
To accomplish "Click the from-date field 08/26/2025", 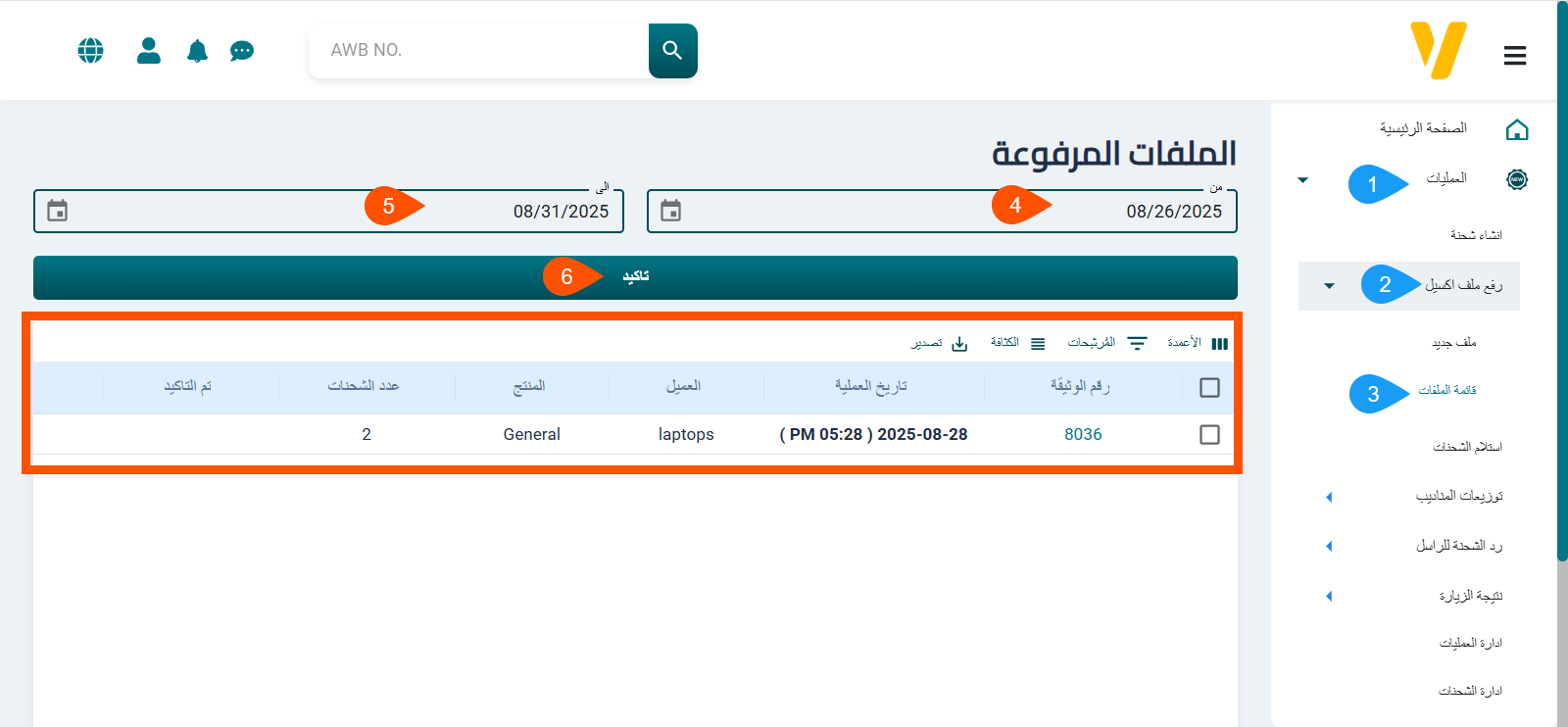I will [942, 211].
